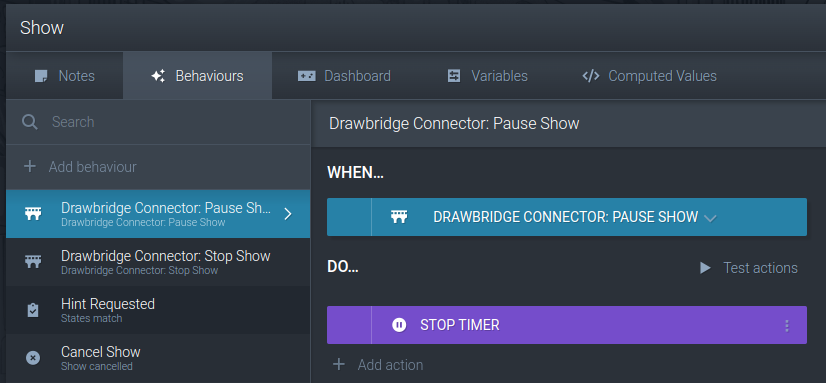Screen dimensions: 826x383
Task: Open the Dashboard tab
Action: coord(344,76)
